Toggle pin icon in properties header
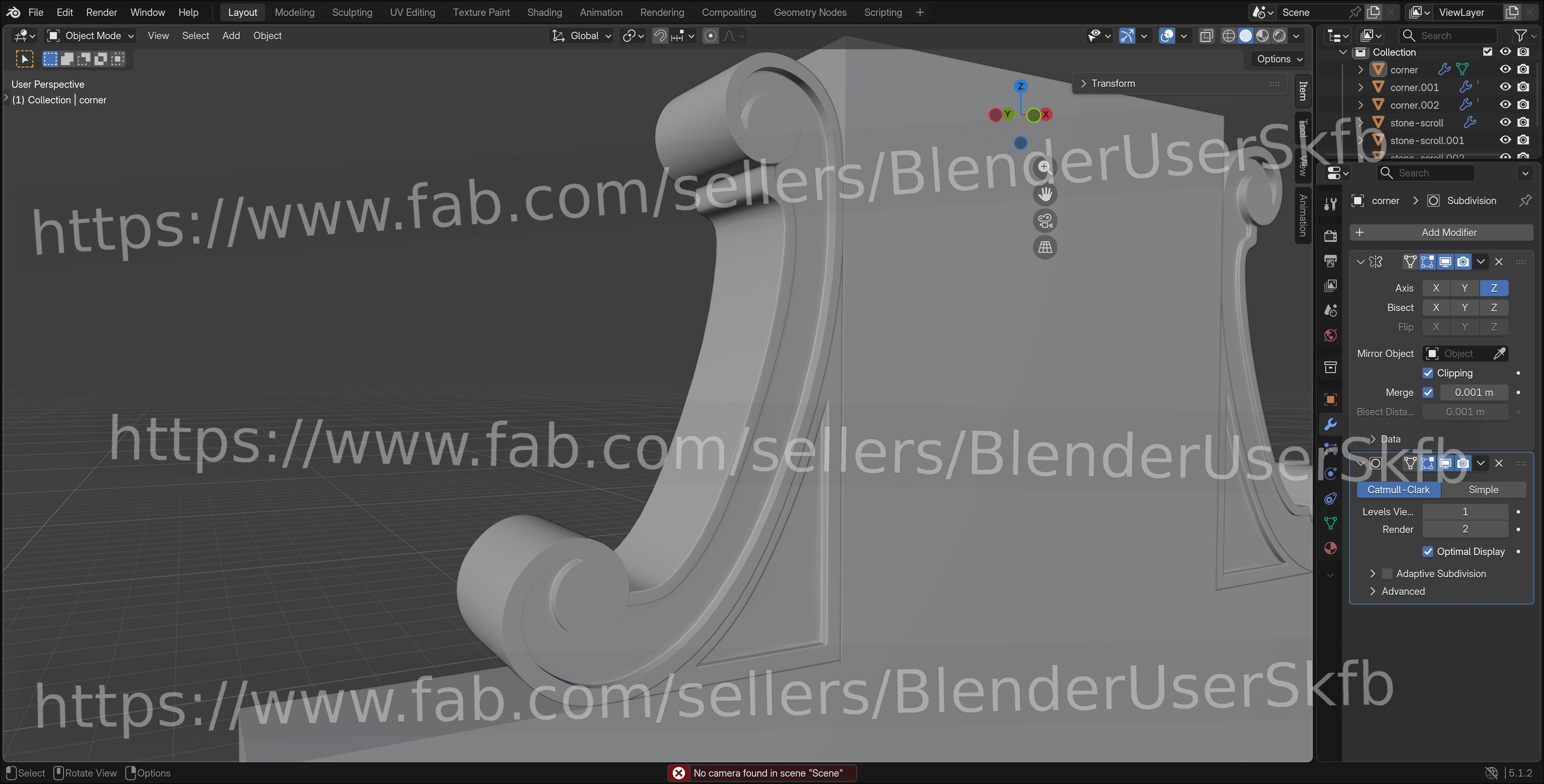1544x784 pixels. point(1525,201)
